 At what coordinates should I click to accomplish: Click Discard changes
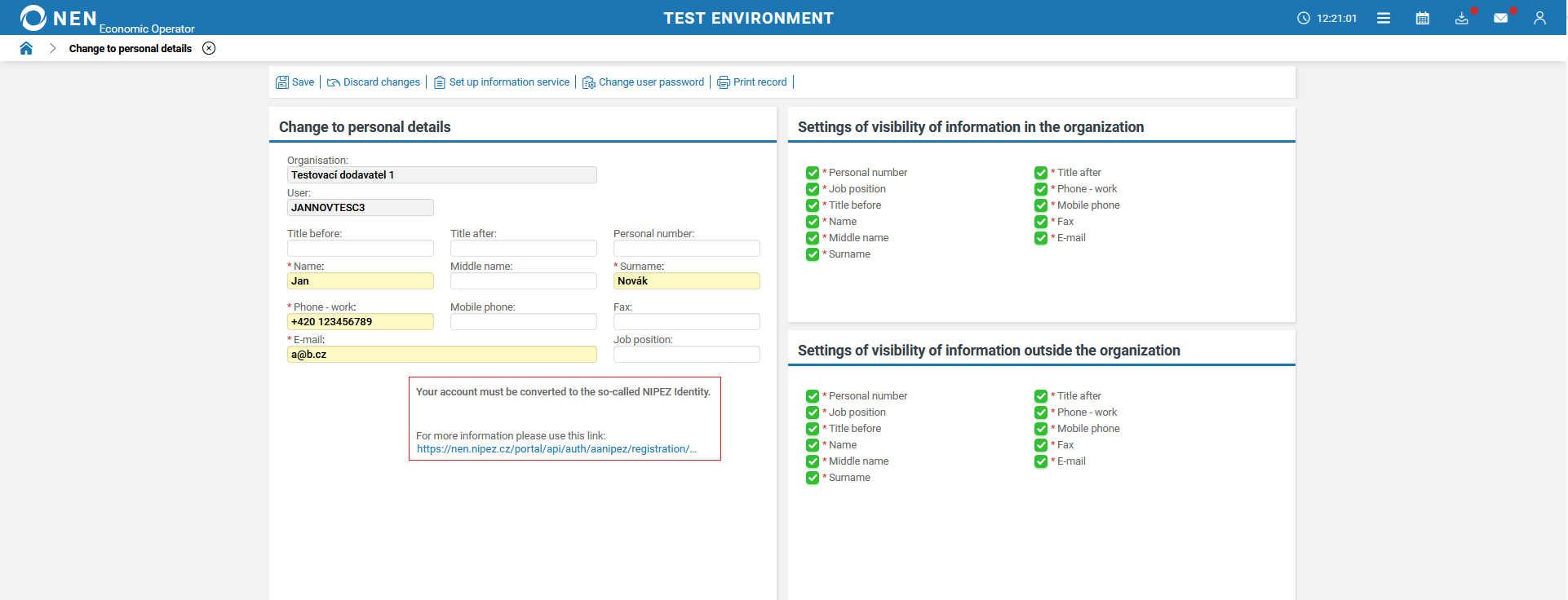(x=374, y=82)
